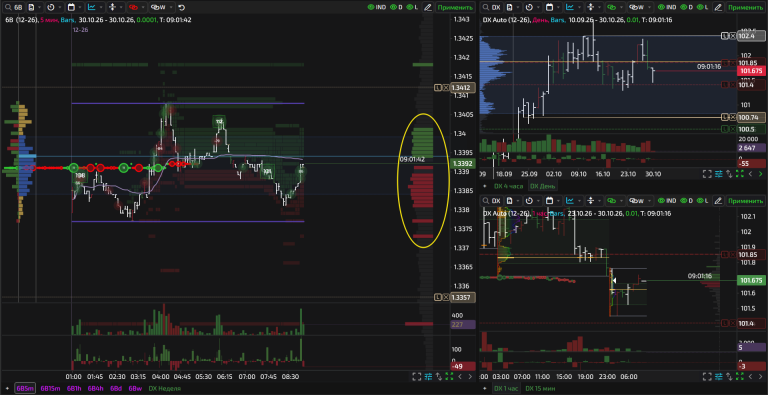Click the next arrow below 6B chart
The height and width of the screenshot is (395, 768).
click(x=470, y=376)
